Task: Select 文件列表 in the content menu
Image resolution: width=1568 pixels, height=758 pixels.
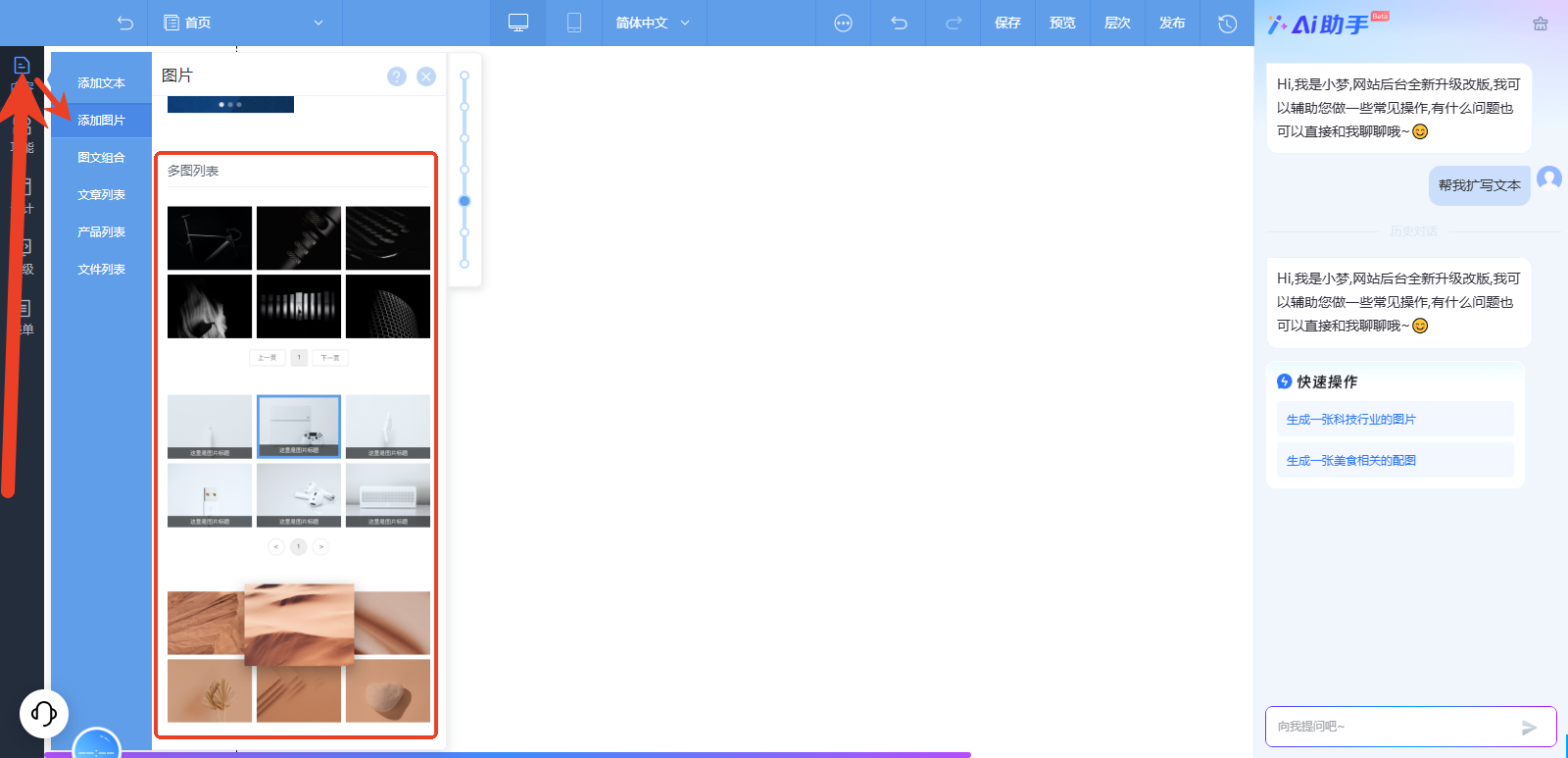Action: click(x=102, y=270)
